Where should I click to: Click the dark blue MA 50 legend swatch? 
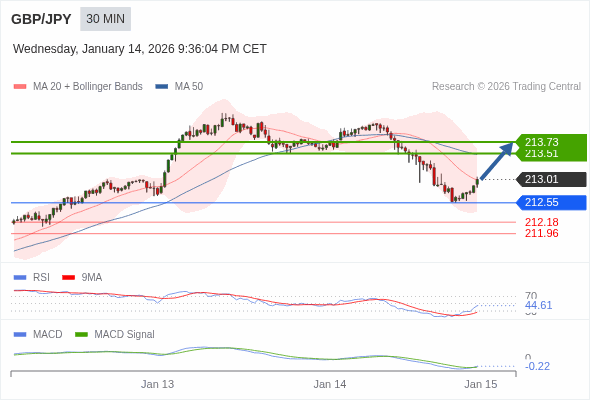(x=162, y=87)
